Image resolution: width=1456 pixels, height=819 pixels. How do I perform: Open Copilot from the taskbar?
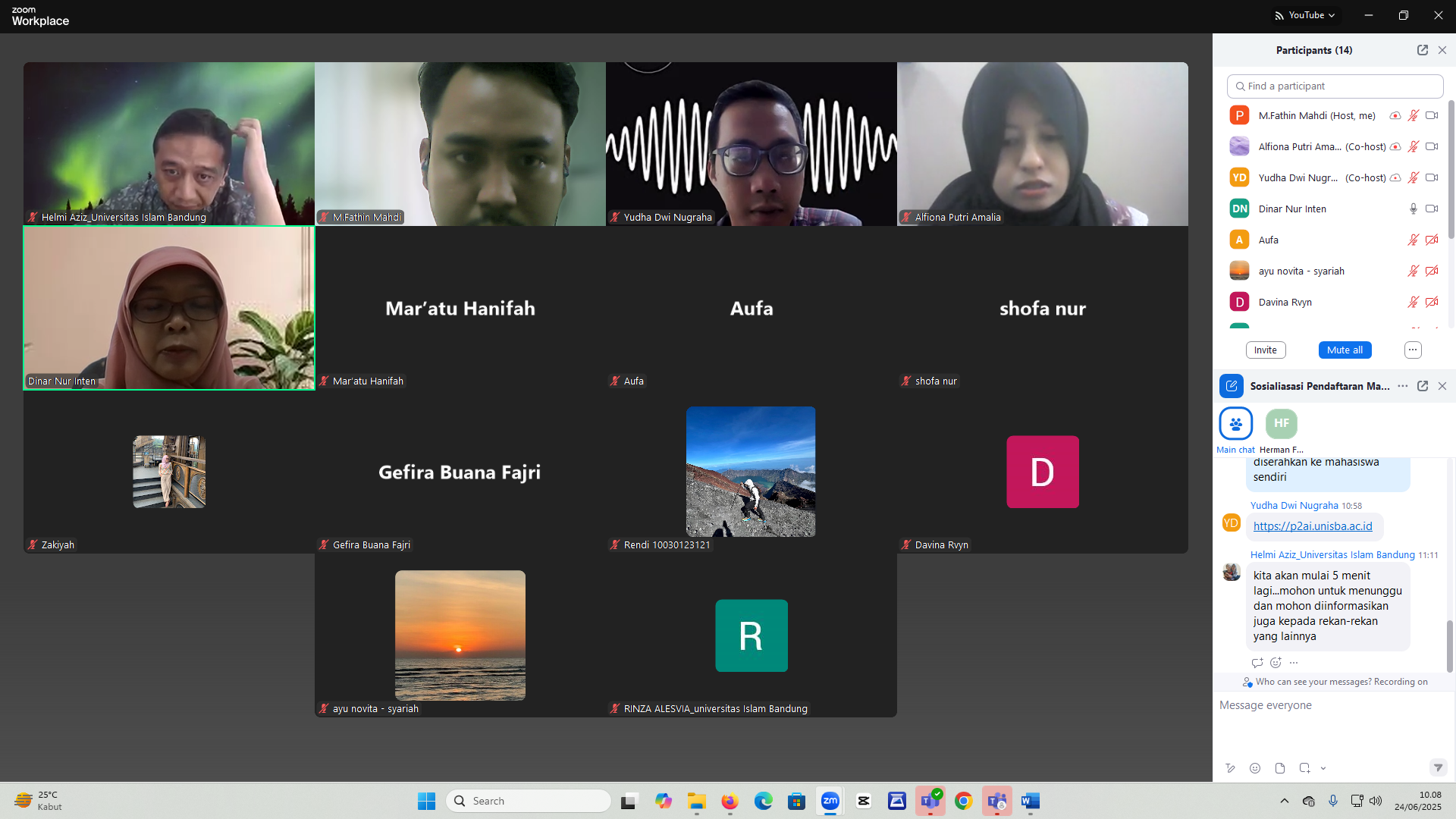click(x=664, y=801)
